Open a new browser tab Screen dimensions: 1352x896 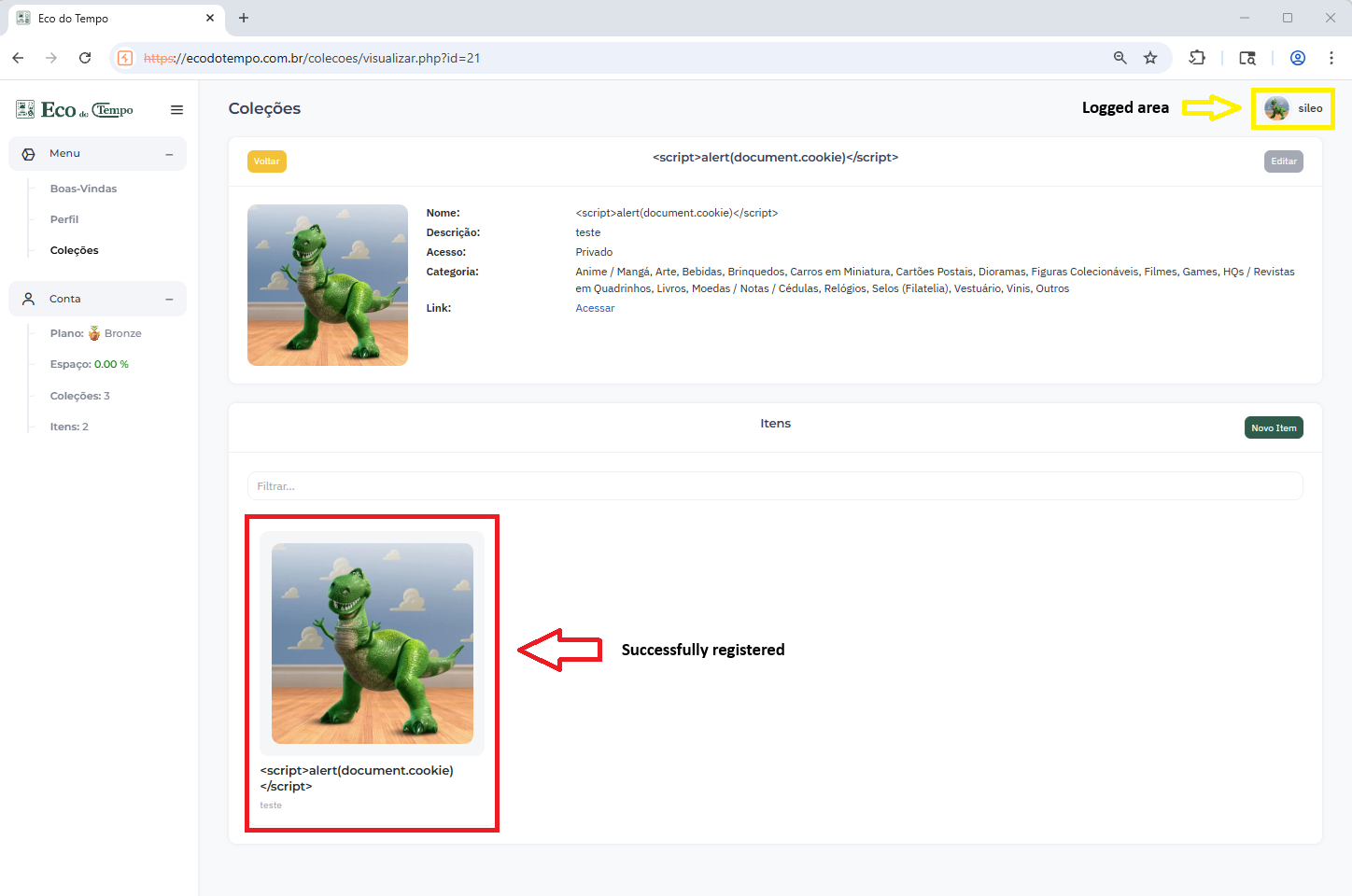point(244,18)
